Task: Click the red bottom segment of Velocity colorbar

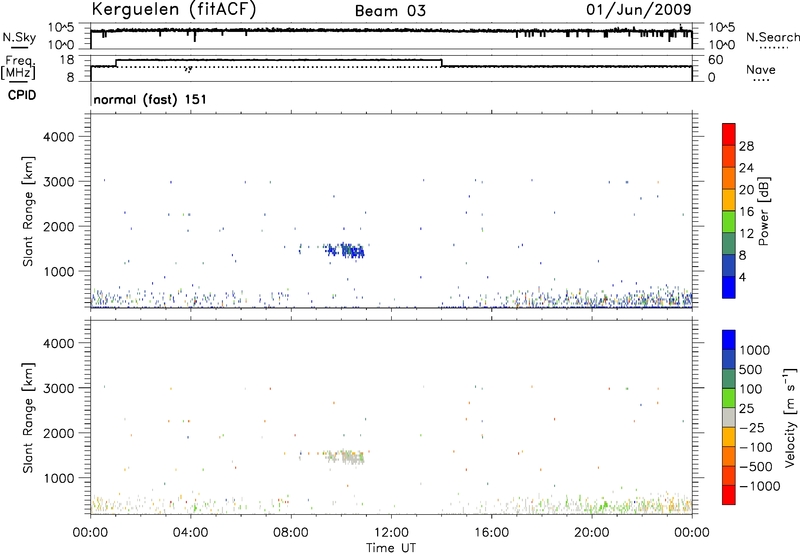Action: click(x=729, y=495)
